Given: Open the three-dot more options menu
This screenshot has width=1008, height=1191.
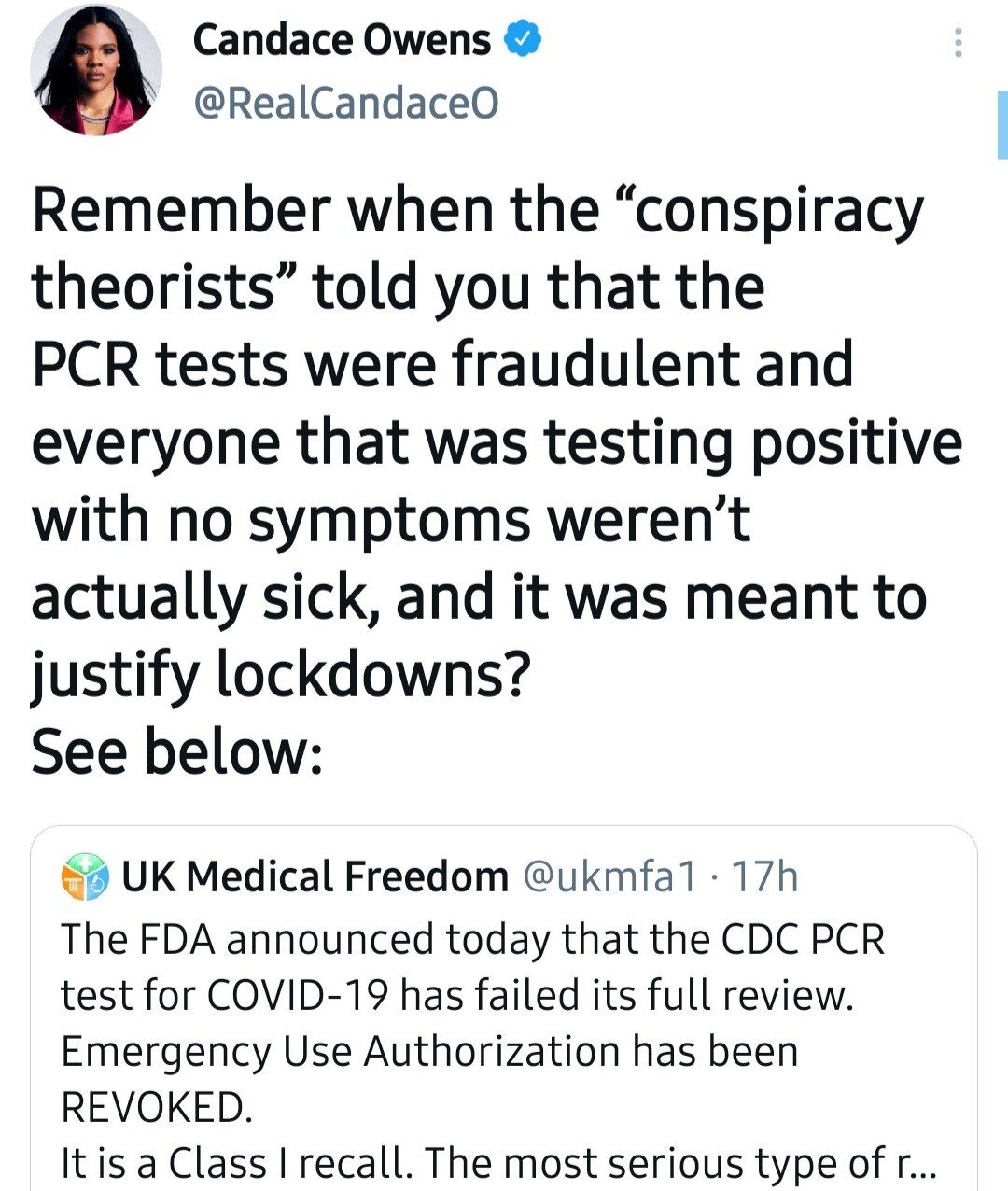Looking at the screenshot, I should click(x=958, y=43).
